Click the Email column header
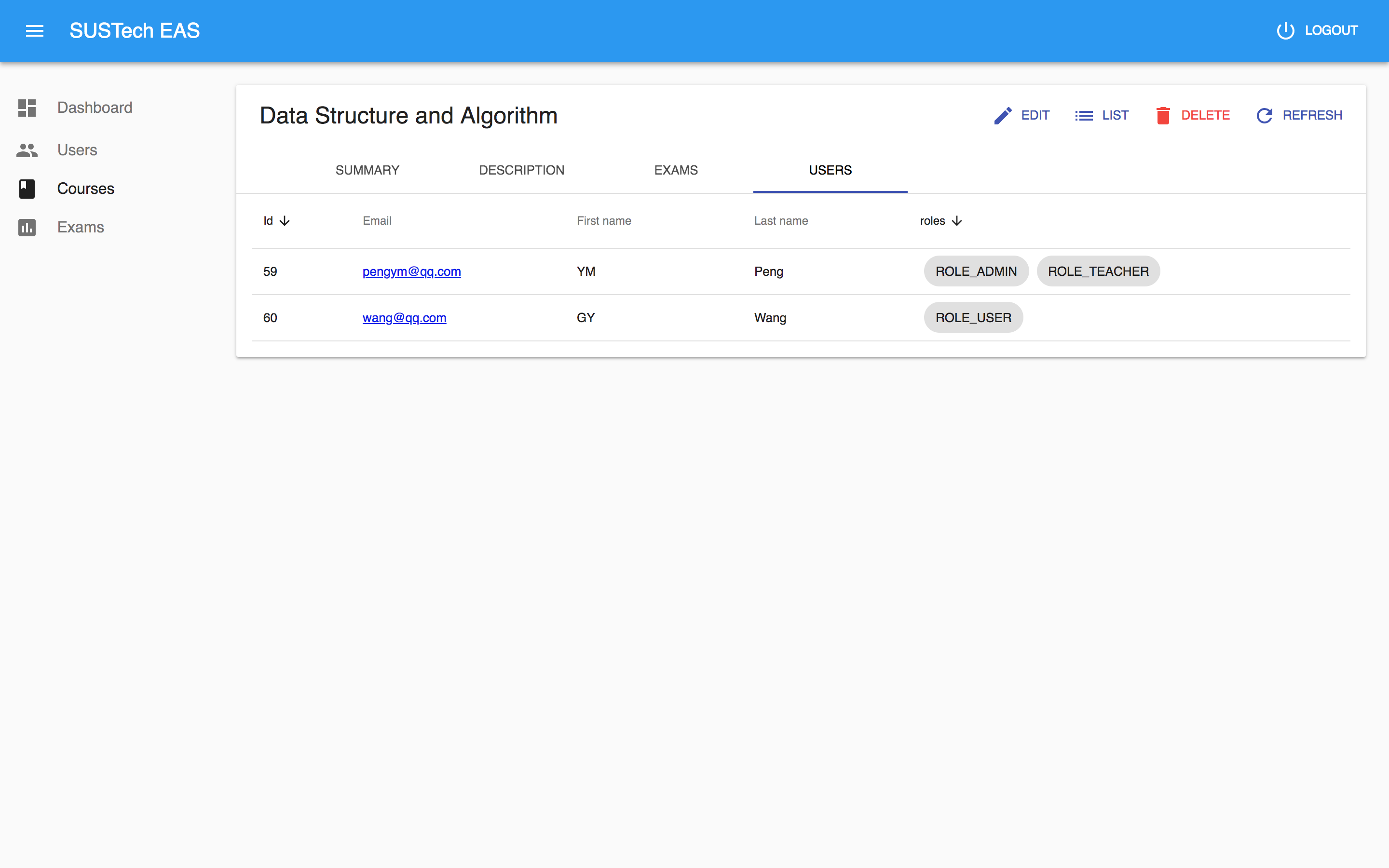Screen dimensions: 1389x868 (x=377, y=221)
